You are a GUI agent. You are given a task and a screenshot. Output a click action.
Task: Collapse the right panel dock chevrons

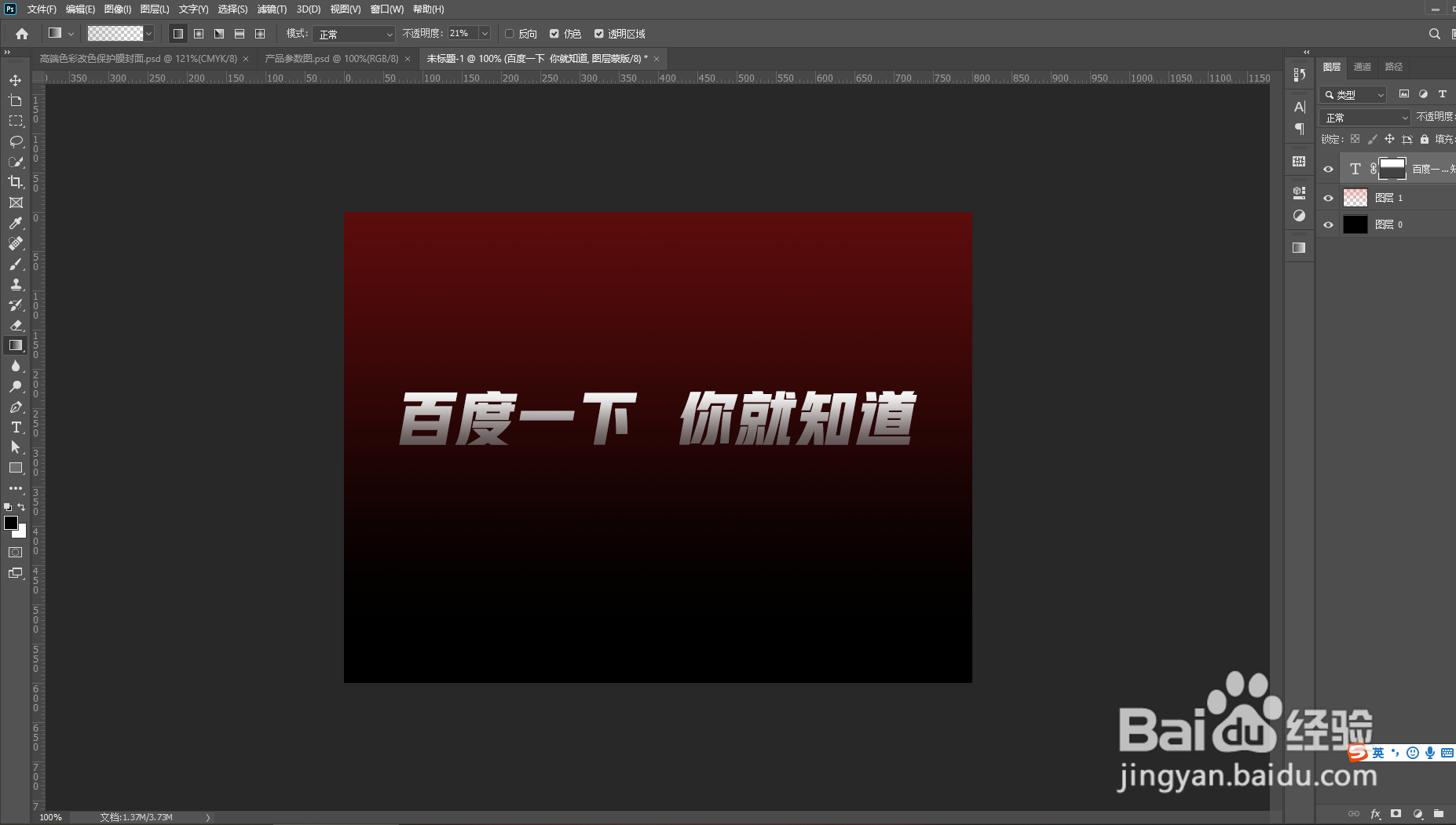[x=1307, y=52]
